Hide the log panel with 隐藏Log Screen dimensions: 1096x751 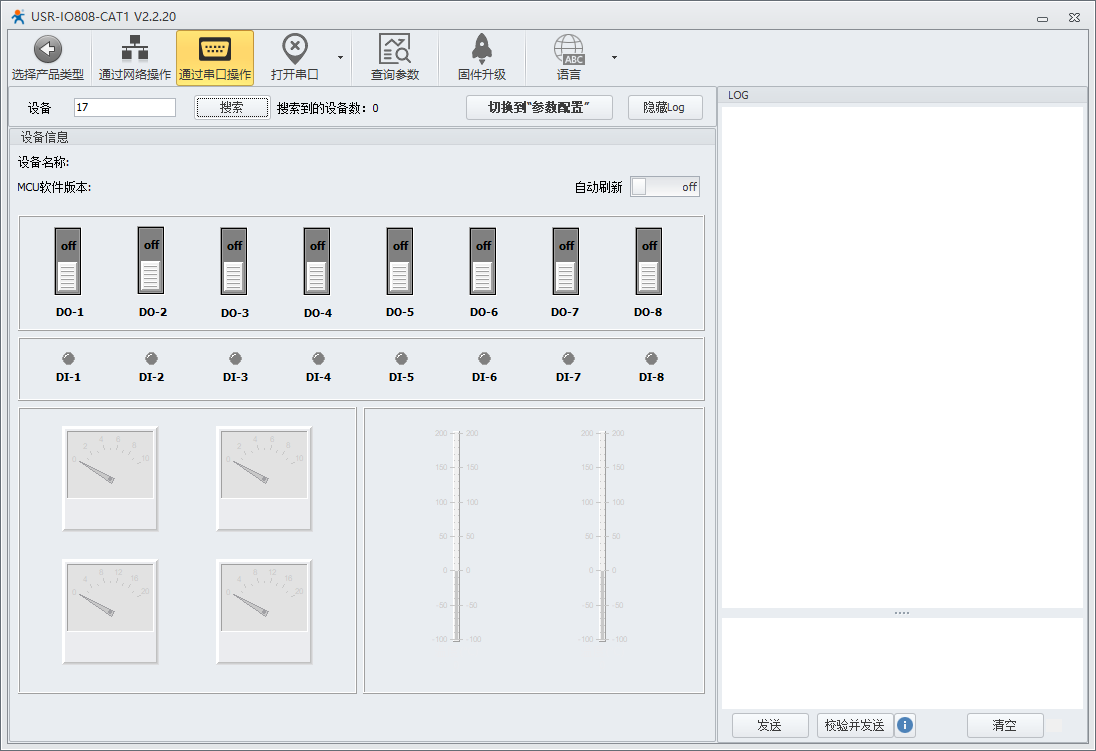pos(665,108)
